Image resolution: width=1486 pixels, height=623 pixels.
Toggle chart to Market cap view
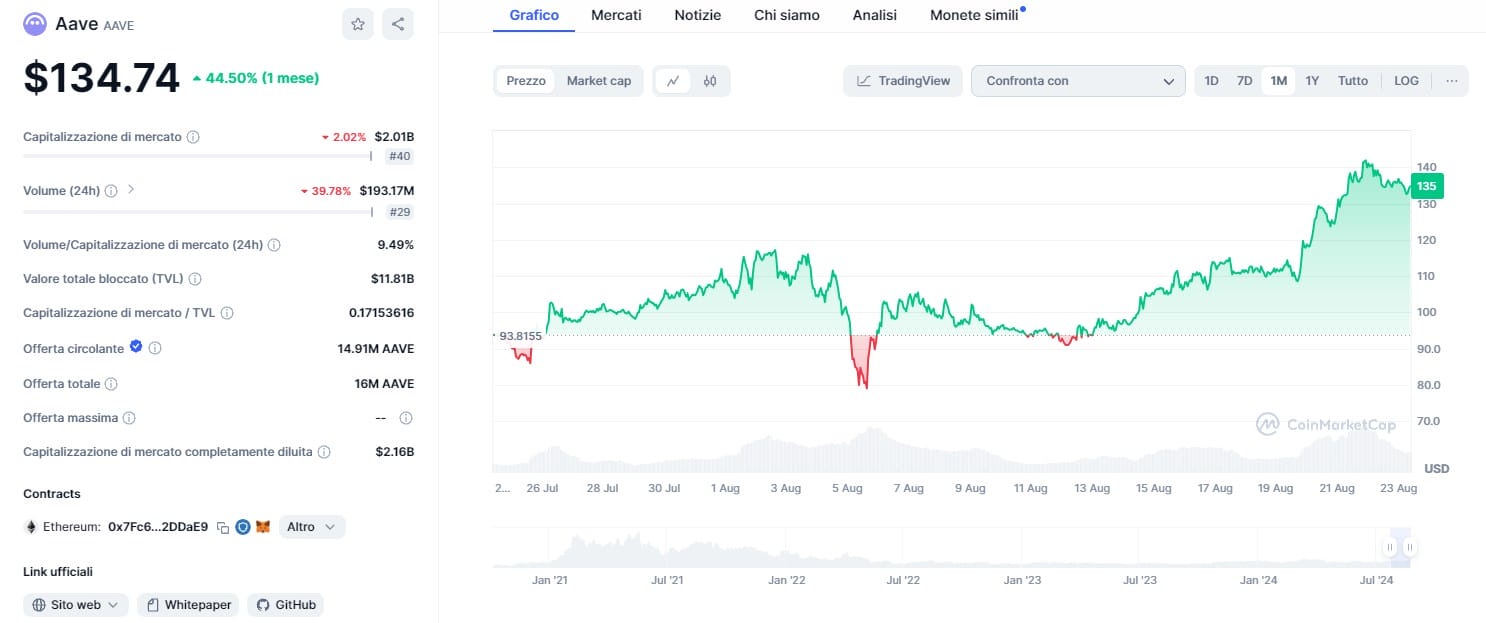pyautogui.click(x=599, y=81)
